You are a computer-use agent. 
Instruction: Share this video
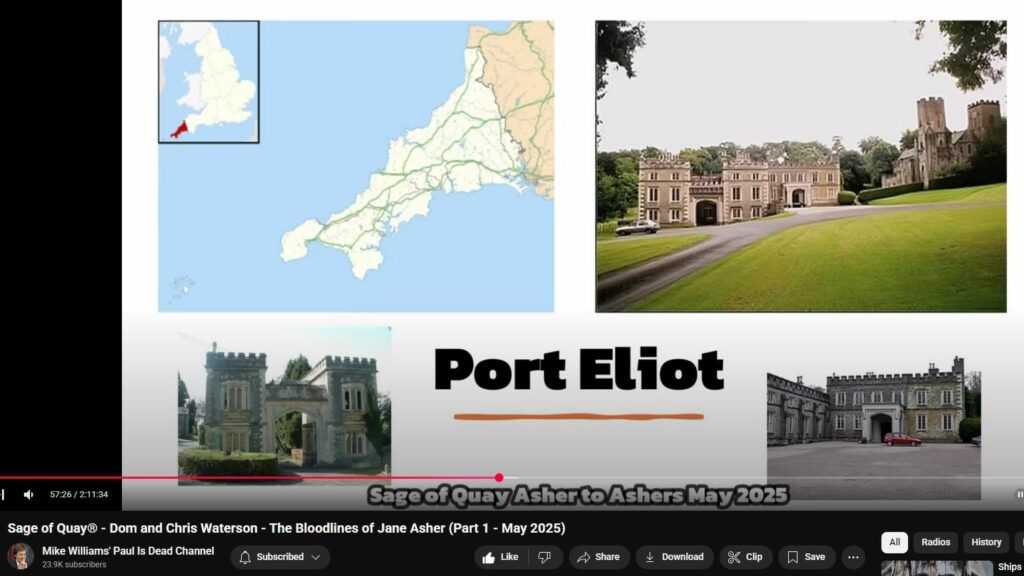pos(598,557)
